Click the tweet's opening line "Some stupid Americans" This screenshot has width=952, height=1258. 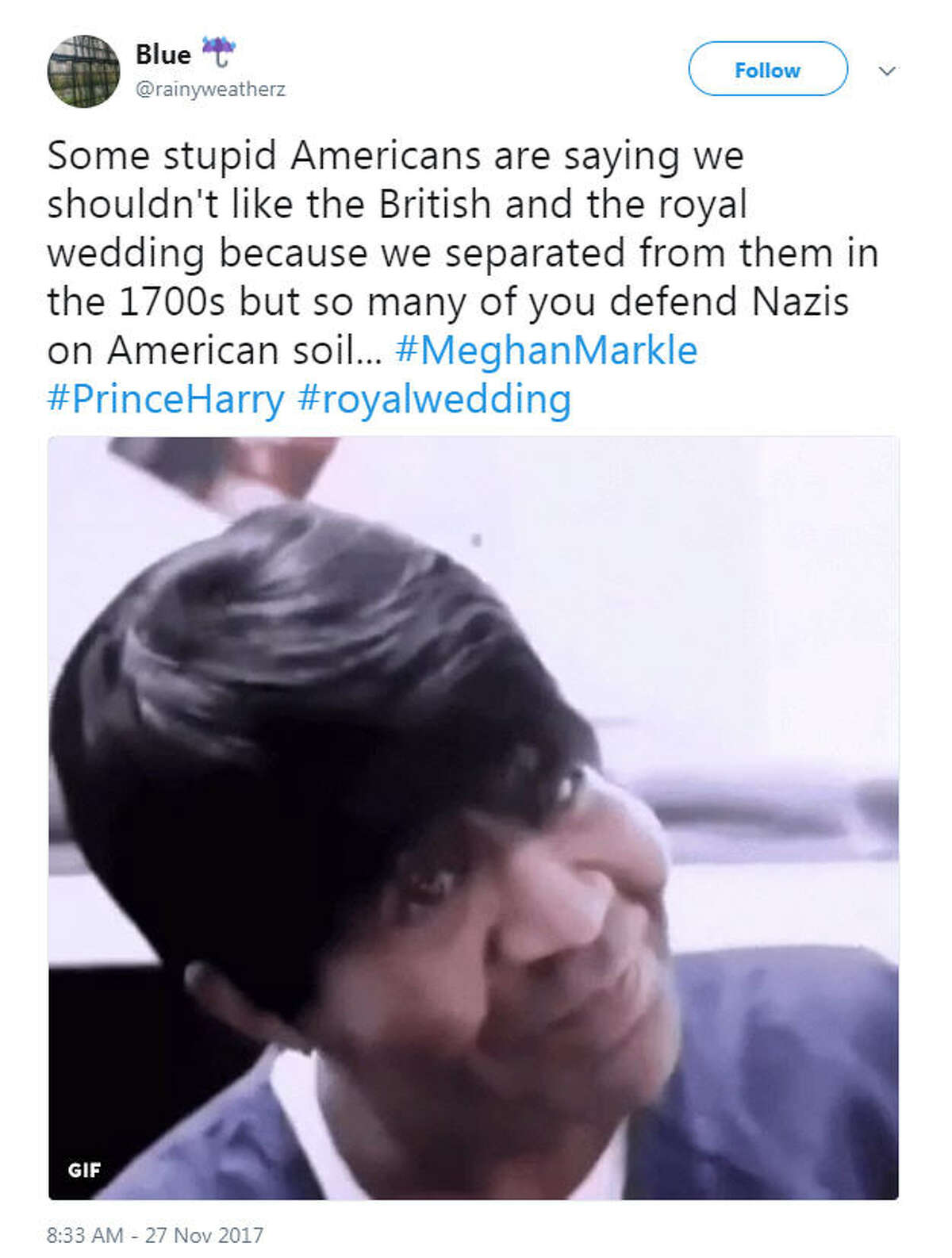click(259, 155)
